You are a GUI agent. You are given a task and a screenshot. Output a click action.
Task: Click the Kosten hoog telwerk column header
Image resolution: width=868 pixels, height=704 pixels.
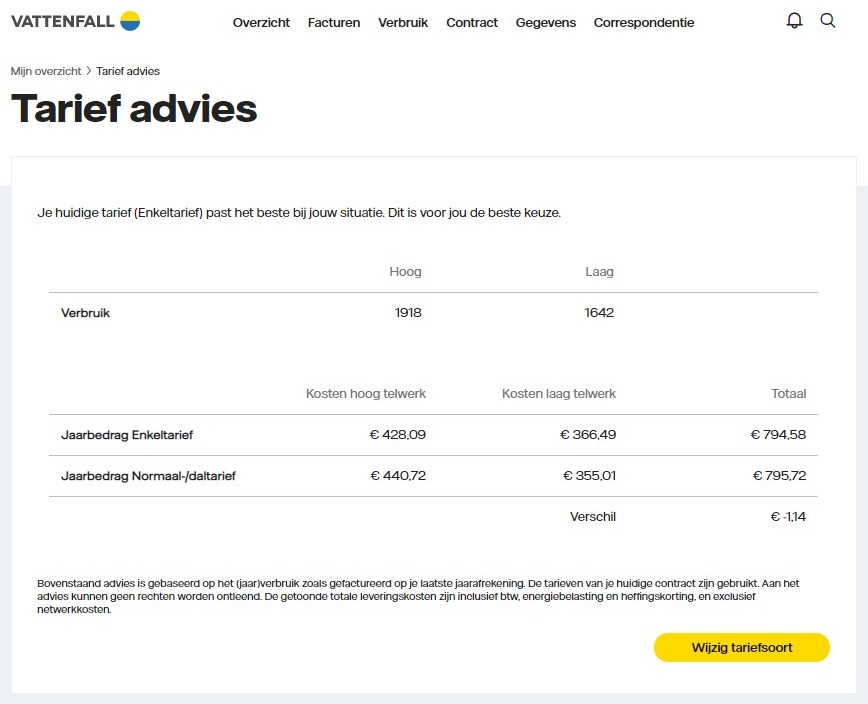tap(366, 394)
